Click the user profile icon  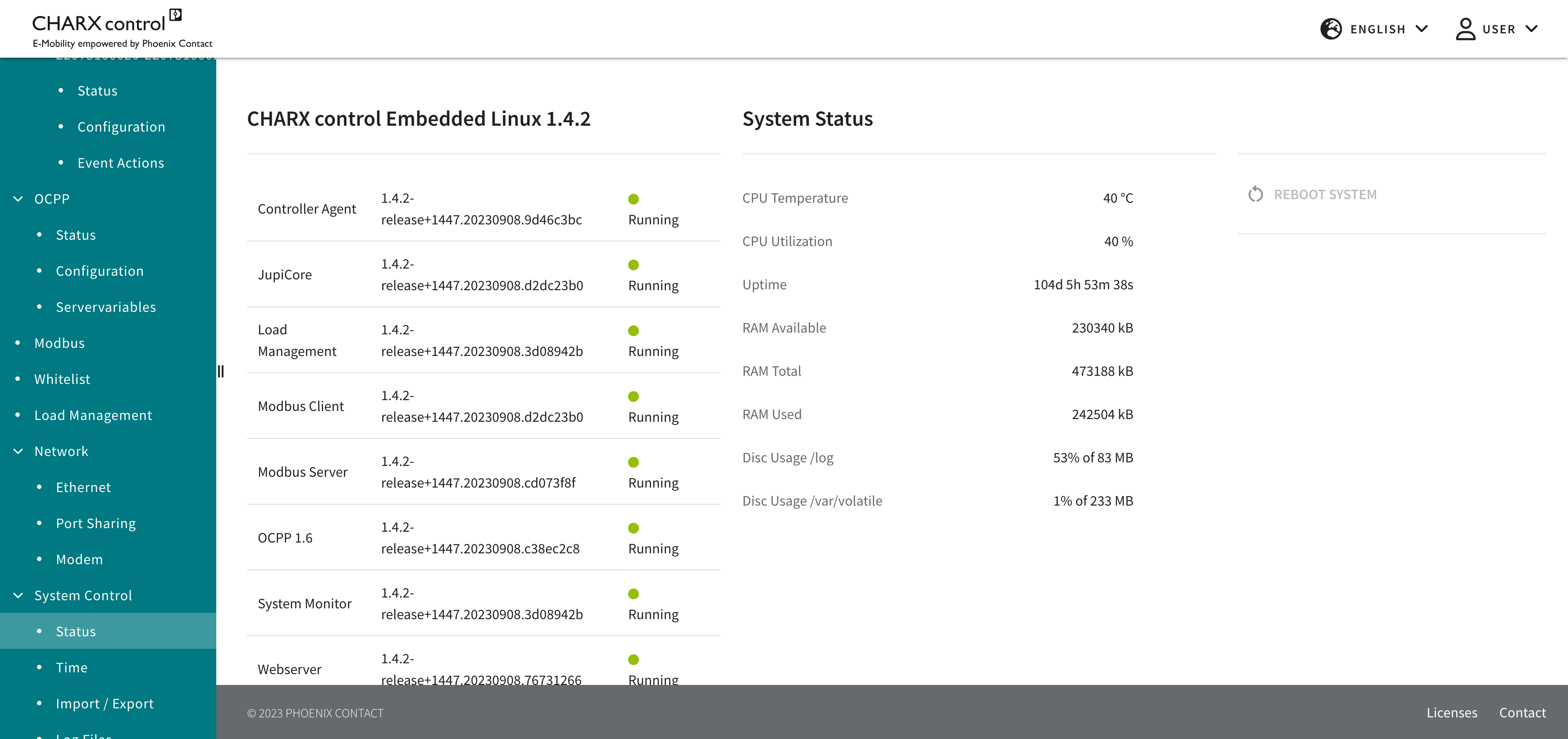(x=1465, y=28)
